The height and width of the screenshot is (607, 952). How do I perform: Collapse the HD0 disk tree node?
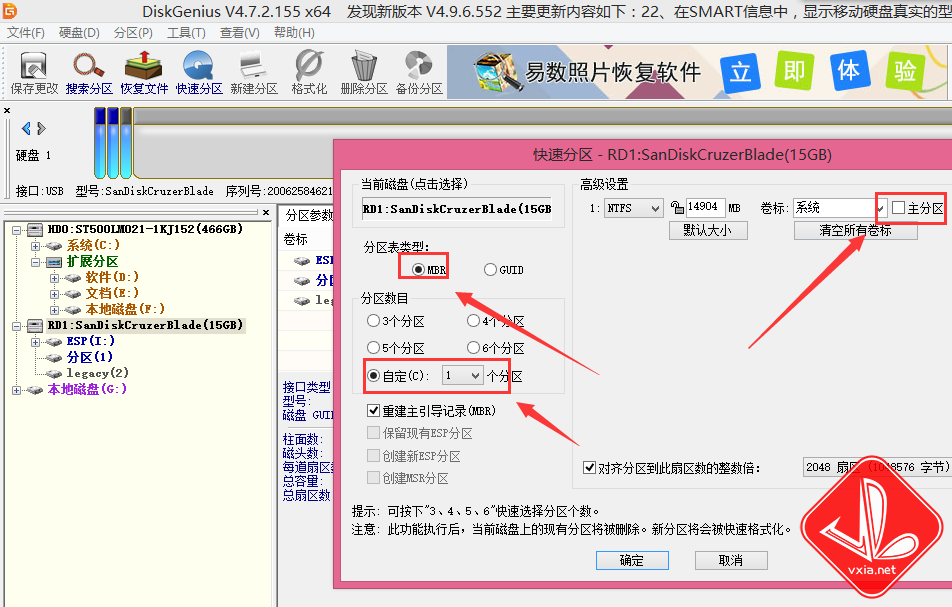click(x=16, y=229)
